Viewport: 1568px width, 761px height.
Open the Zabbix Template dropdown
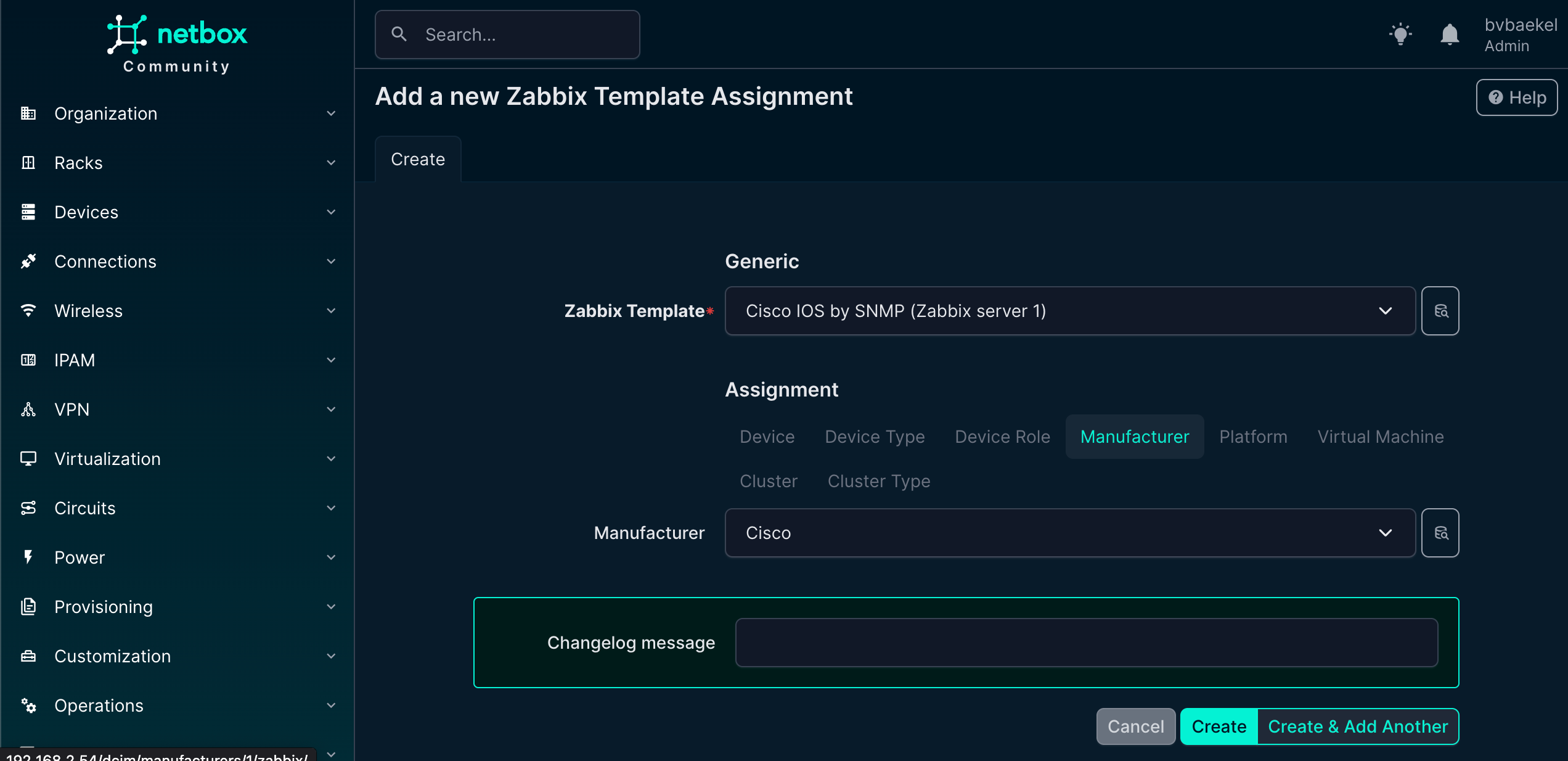[x=1069, y=311]
